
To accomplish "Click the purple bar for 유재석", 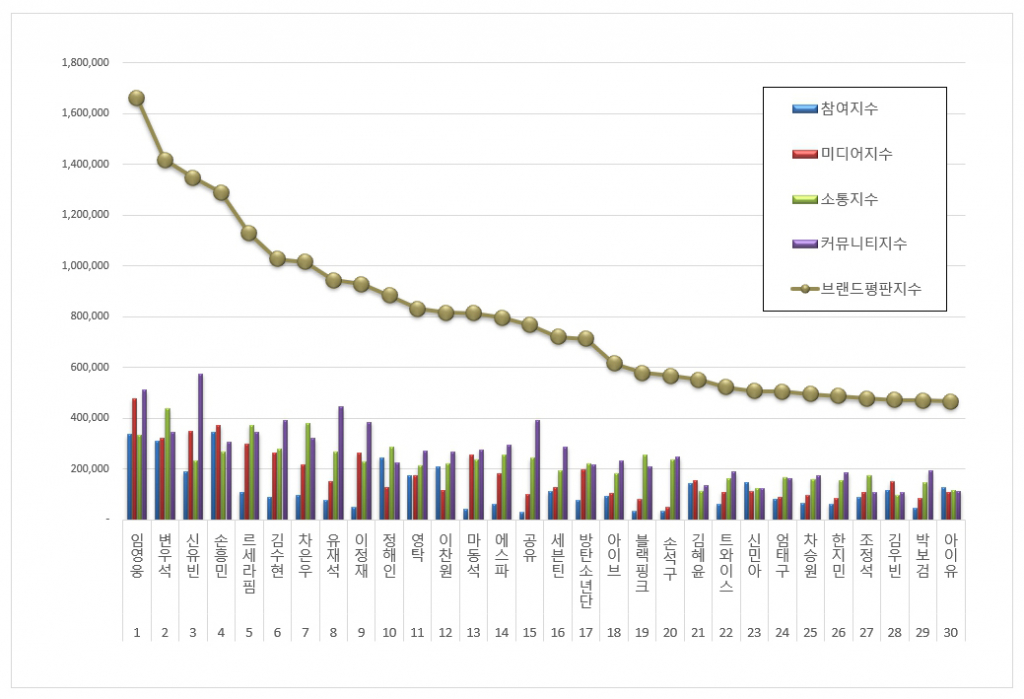I will (x=340, y=462).
